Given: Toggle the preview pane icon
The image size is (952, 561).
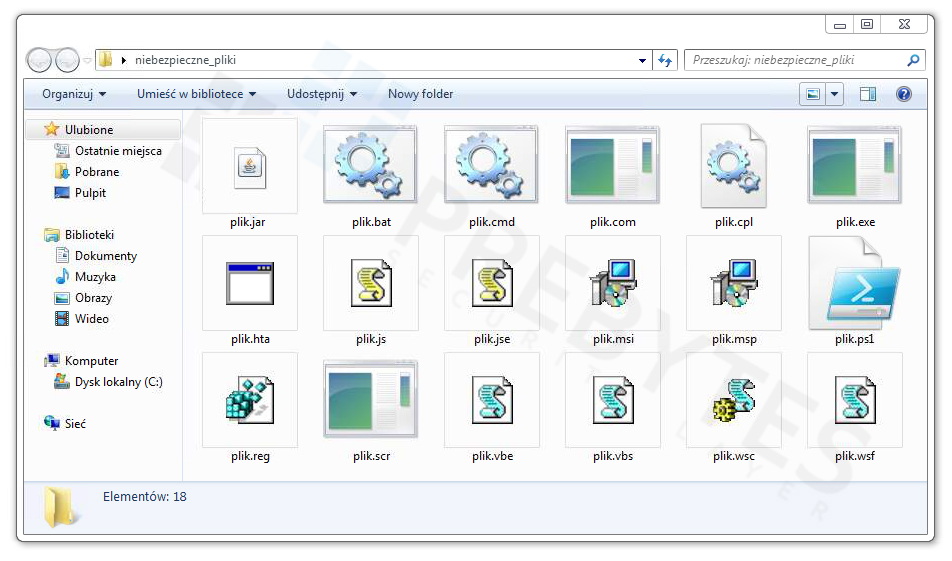Looking at the screenshot, I should (868, 94).
